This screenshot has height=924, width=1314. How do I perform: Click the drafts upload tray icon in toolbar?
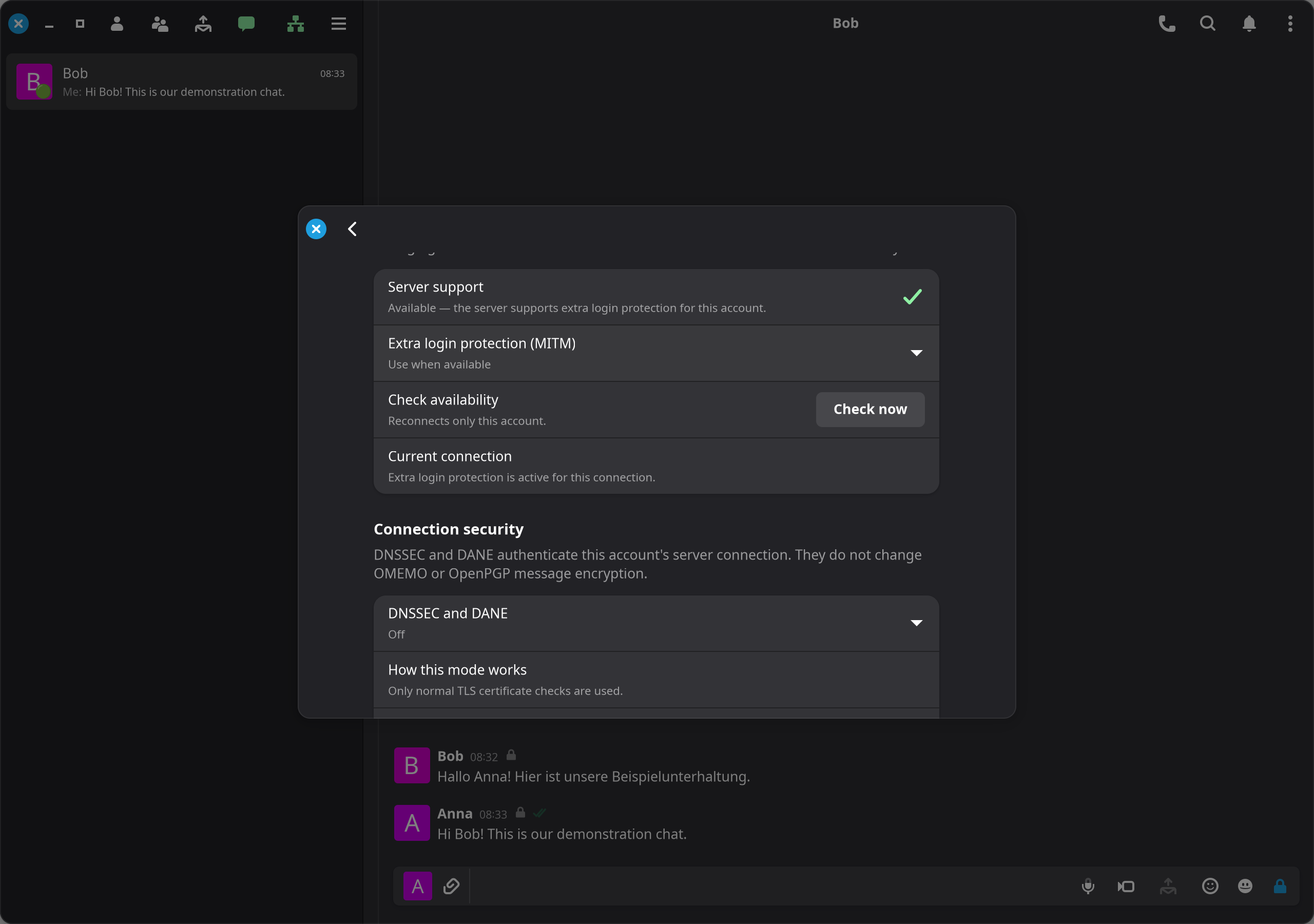pyautogui.click(x=203, y=24)
